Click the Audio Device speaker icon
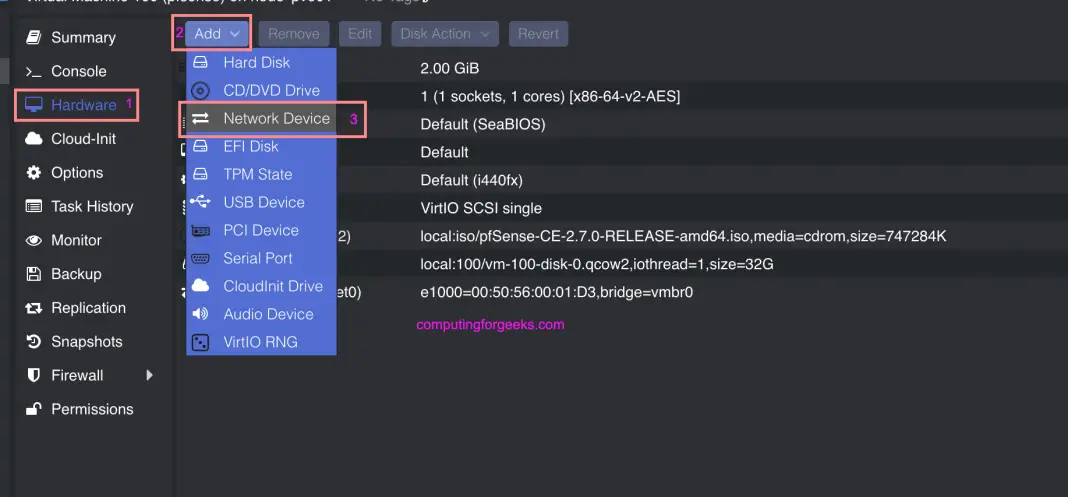Screen dimensions: 1068x497 pyautogui.click(x=201, y=314)
